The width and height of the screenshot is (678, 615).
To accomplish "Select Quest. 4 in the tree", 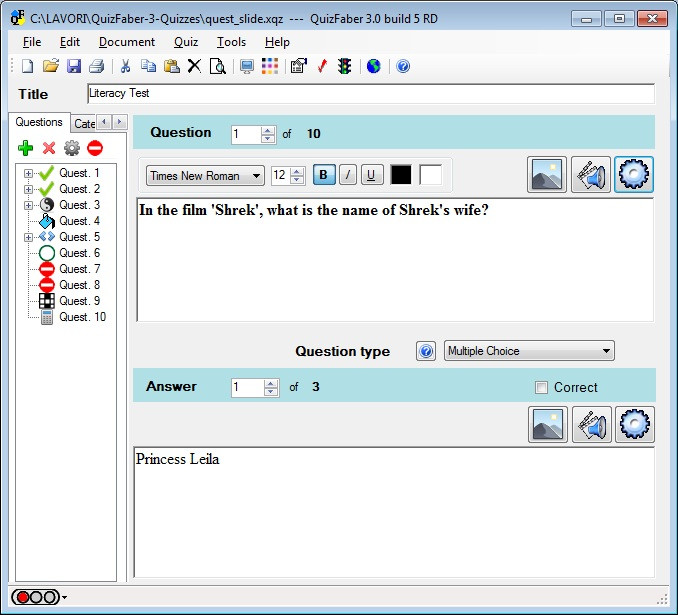I will click(x=79, y=221).
